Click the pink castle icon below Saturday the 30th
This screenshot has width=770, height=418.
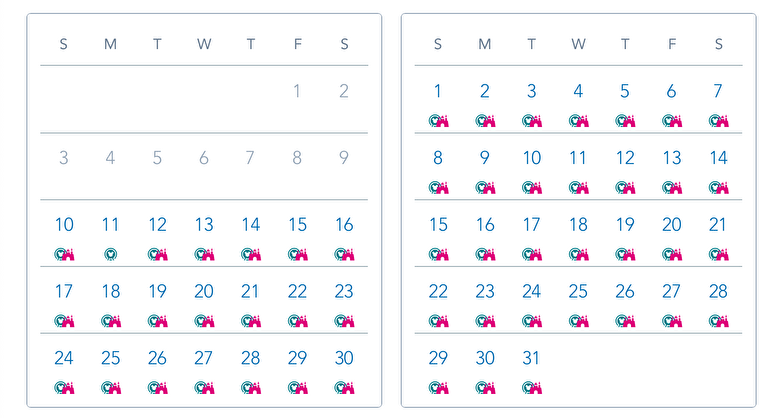[x=349, y=388]
